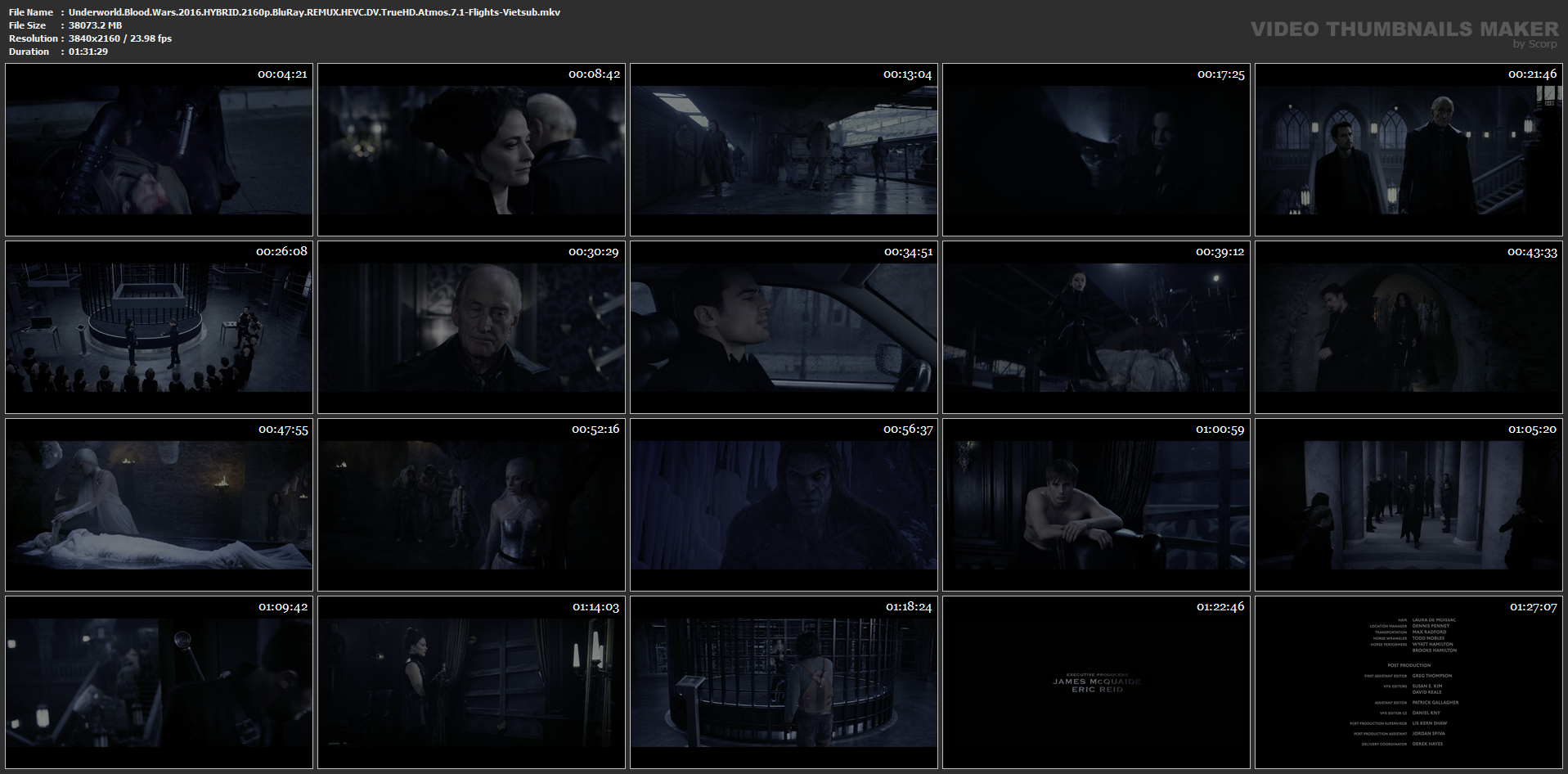Viewport: 1568px width, 774px height.
Task: Click the File Name label
Action: pyautogui.click(x=31, y=12)
